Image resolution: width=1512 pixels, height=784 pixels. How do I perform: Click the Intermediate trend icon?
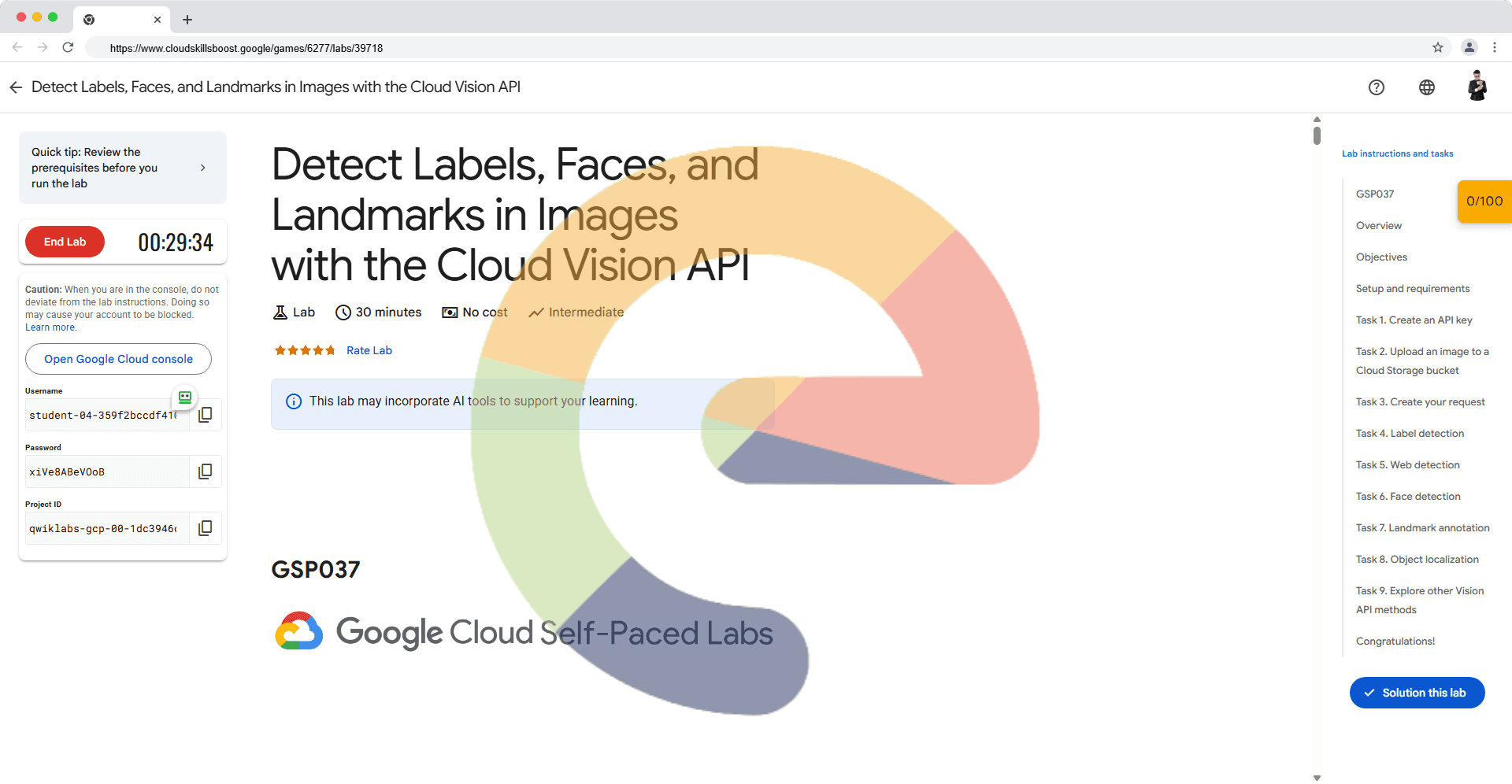click(536, 312)
